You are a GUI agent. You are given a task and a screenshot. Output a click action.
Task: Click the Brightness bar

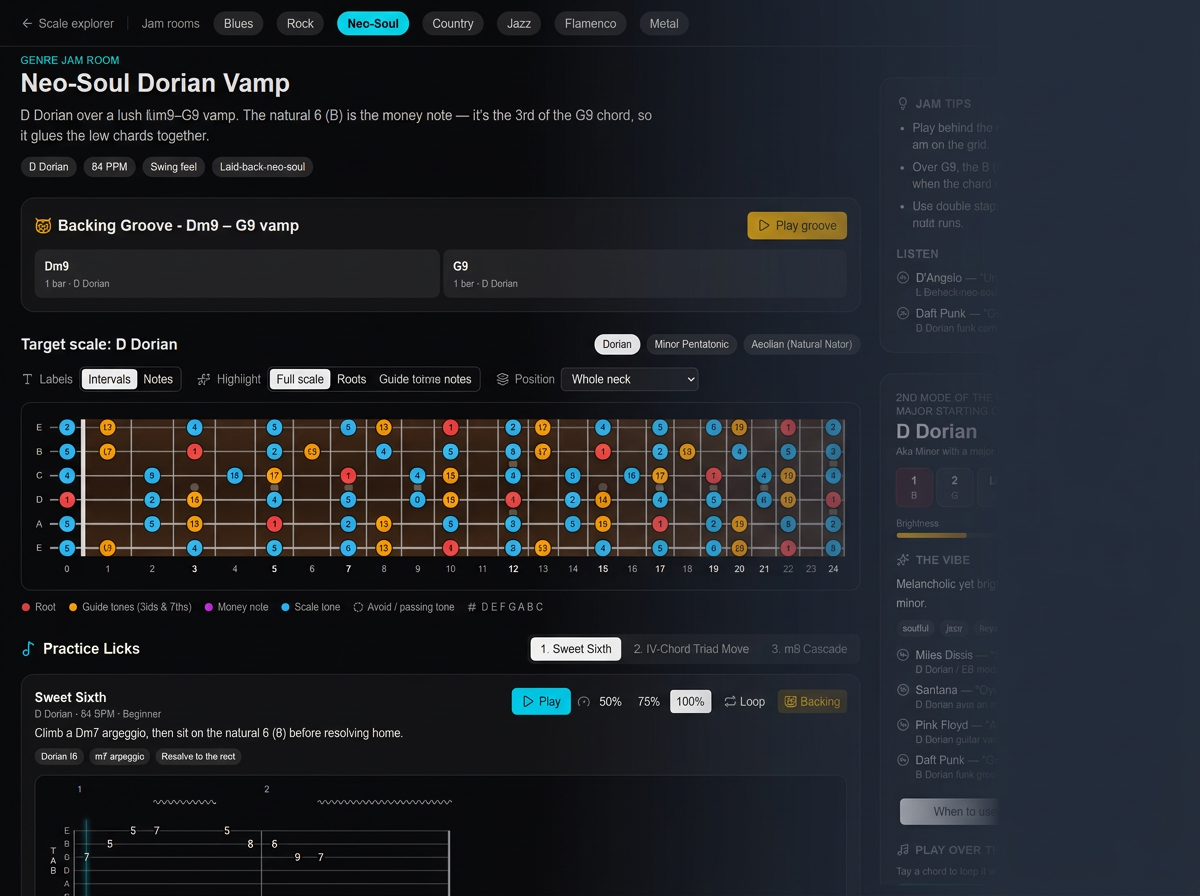(x=946, y=535)
